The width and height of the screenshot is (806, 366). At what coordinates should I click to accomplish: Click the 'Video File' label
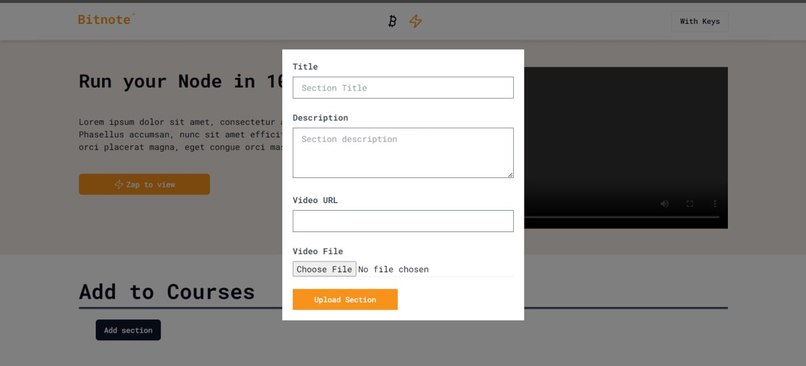(x=318, y=251)
